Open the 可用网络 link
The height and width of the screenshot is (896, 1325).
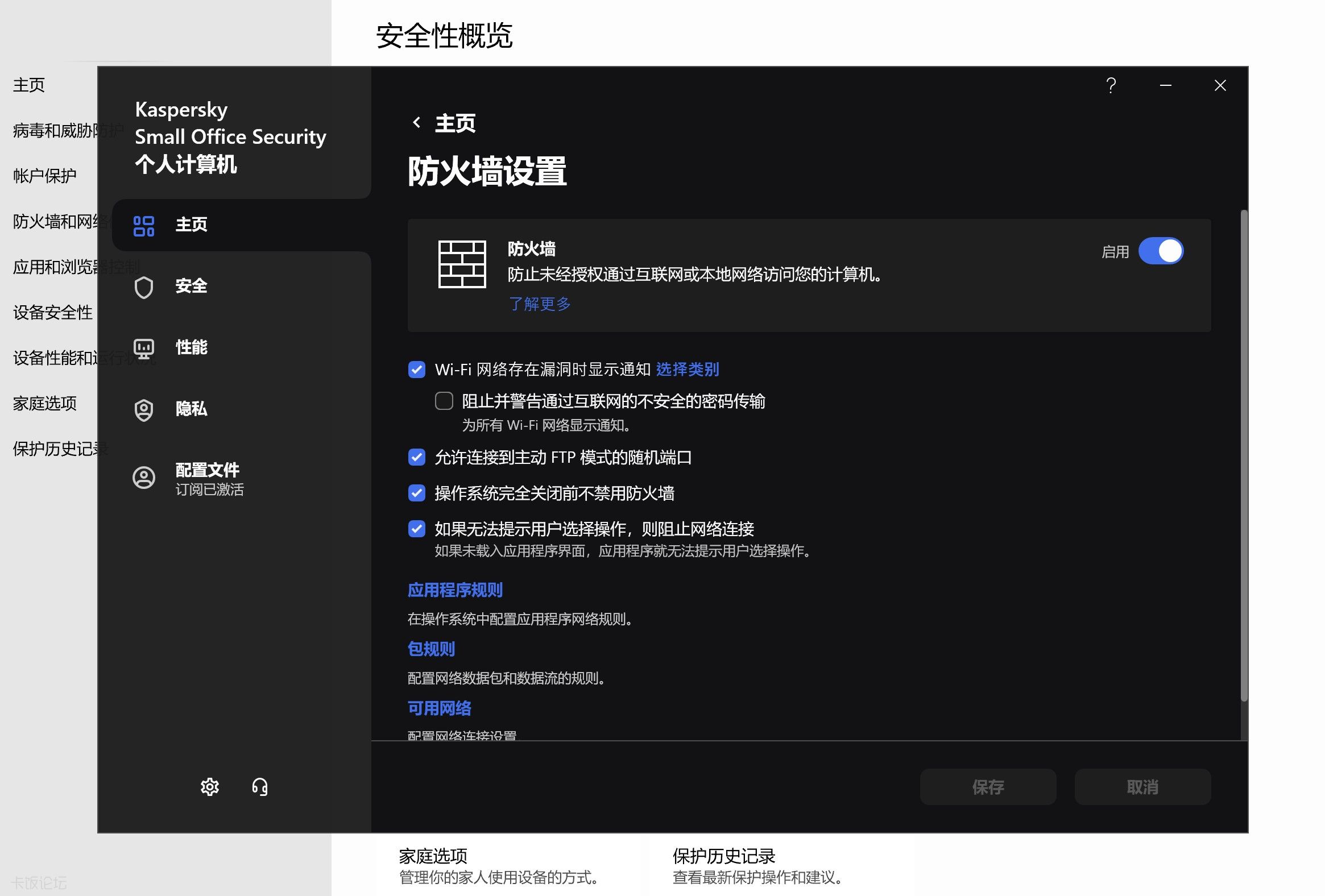coord(439,708)
